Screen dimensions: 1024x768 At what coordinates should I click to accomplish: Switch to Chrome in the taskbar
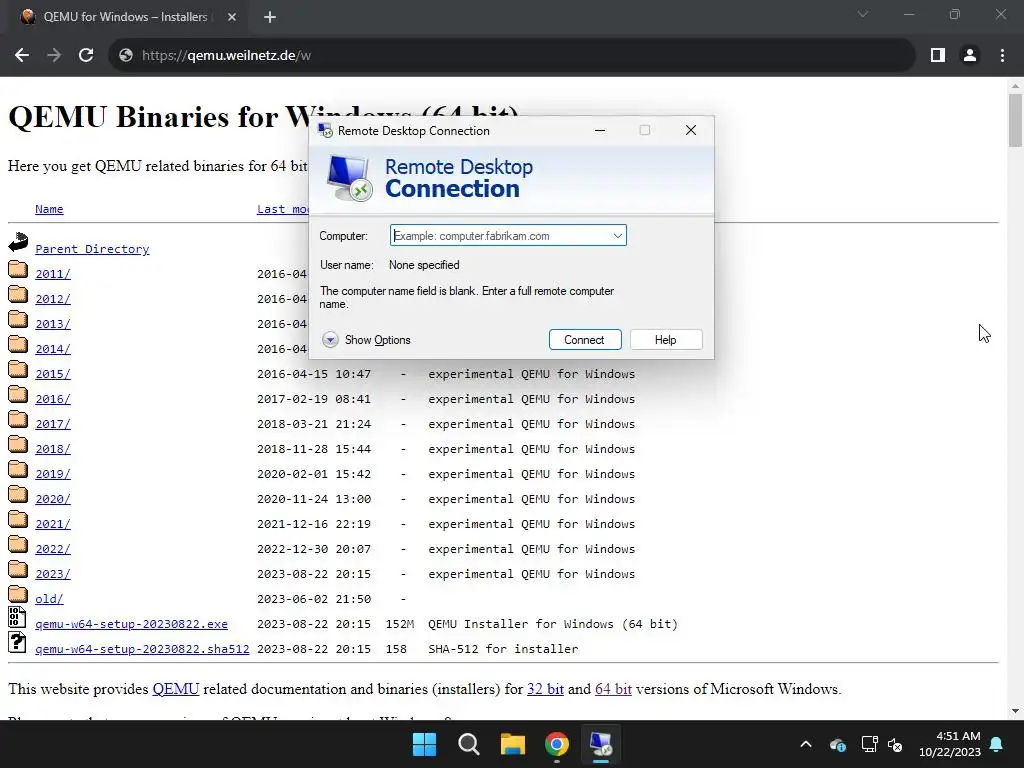557,744
